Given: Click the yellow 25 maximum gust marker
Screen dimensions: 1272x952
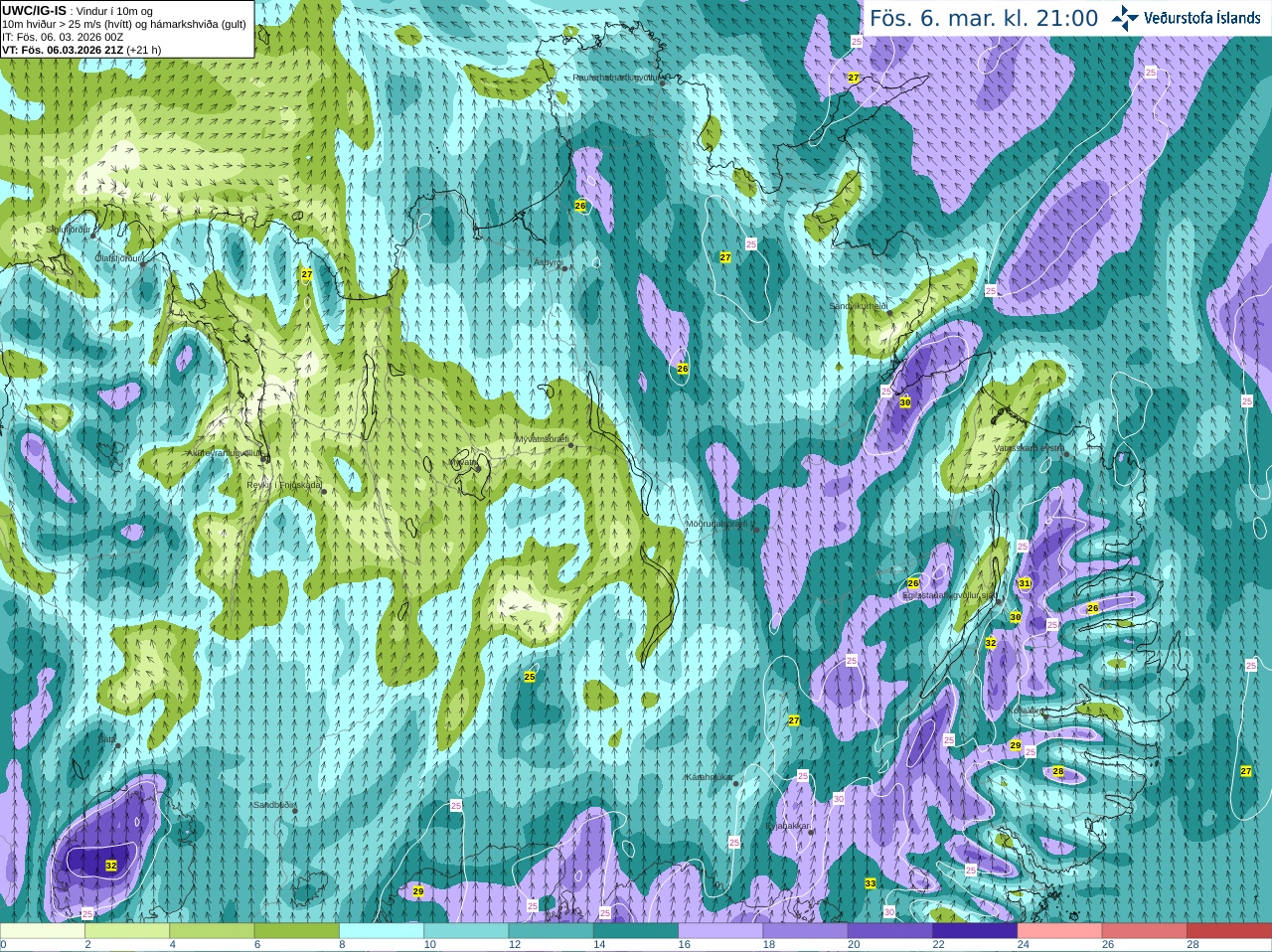Looking at the screenshot, I should tap(530, 677).
